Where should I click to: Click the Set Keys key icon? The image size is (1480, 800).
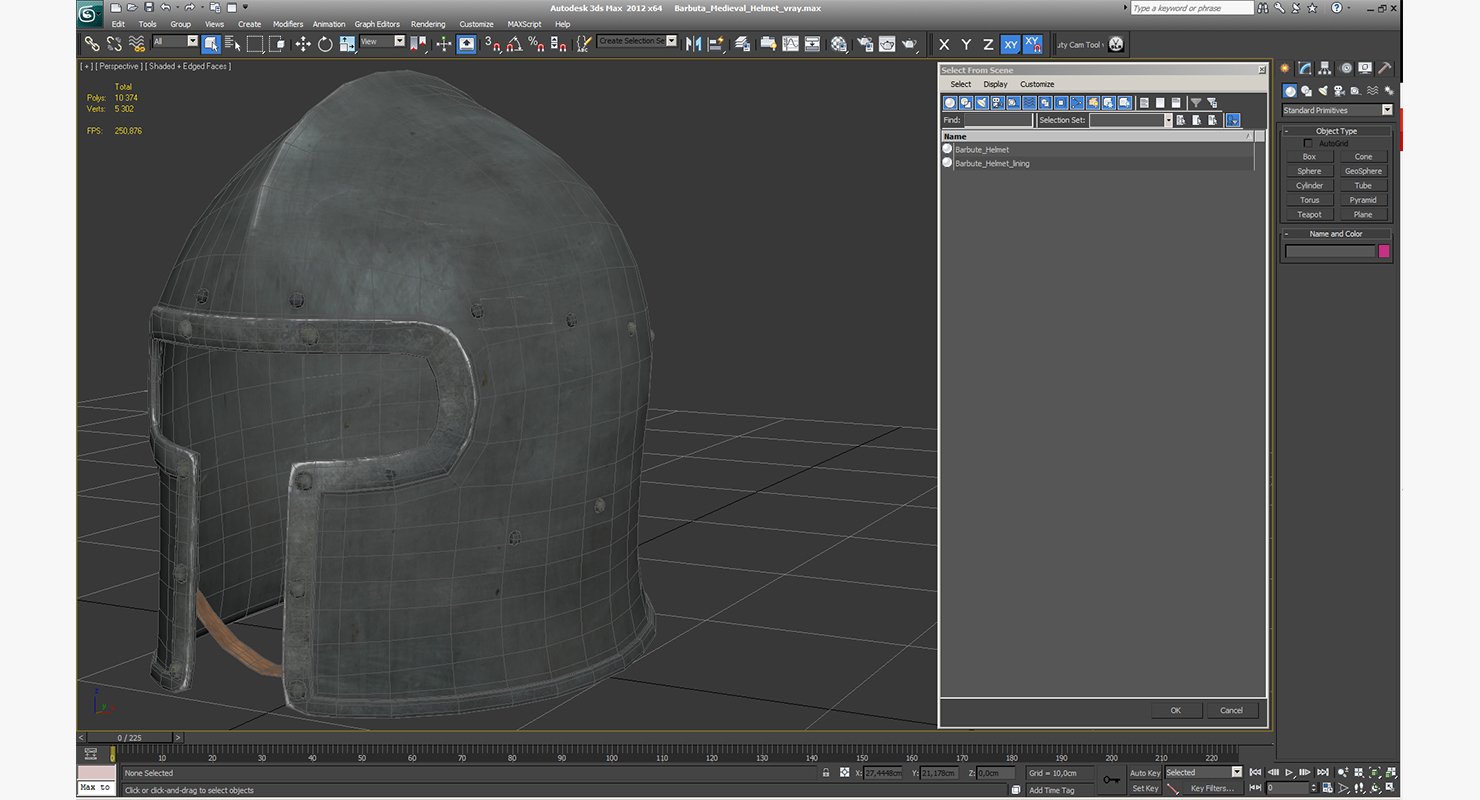tap(1111, 780)
